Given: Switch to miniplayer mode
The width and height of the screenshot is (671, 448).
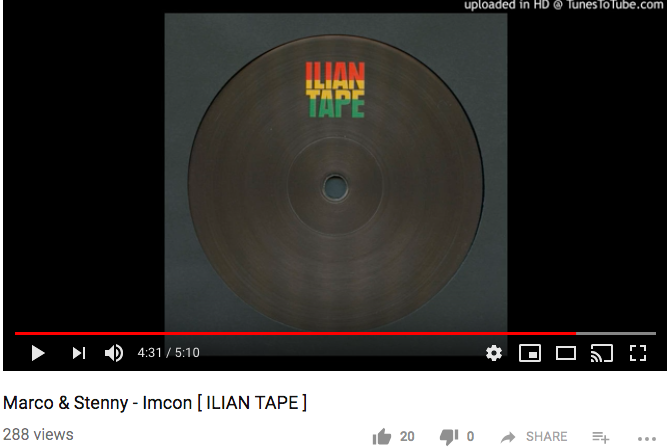Looking at the screenshot, I should (530, 353).
